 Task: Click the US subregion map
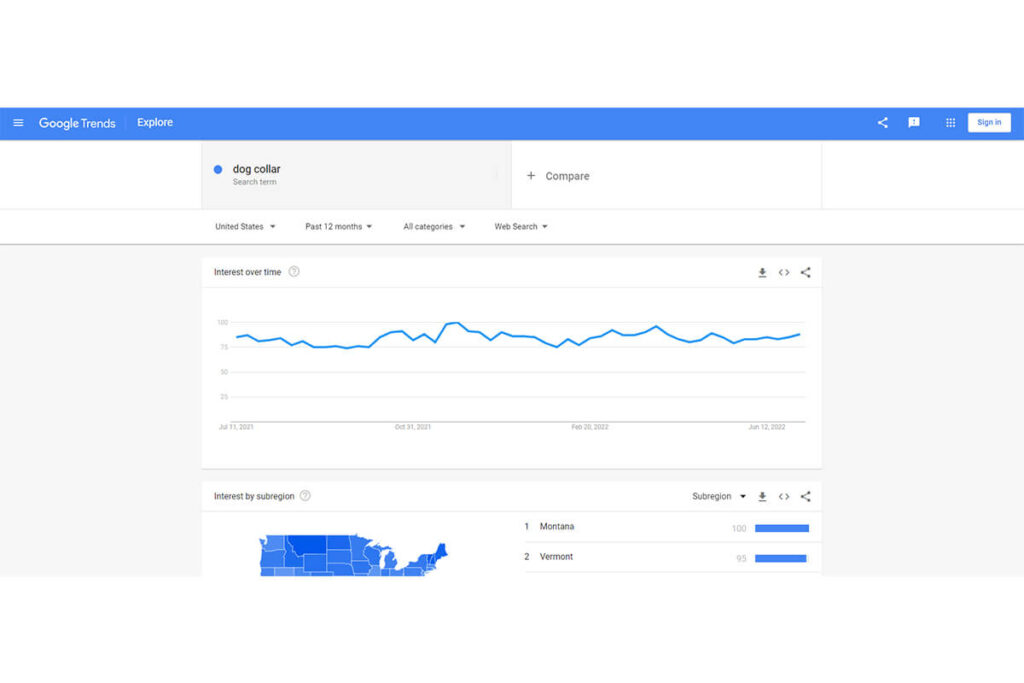(x=353, y=555)
